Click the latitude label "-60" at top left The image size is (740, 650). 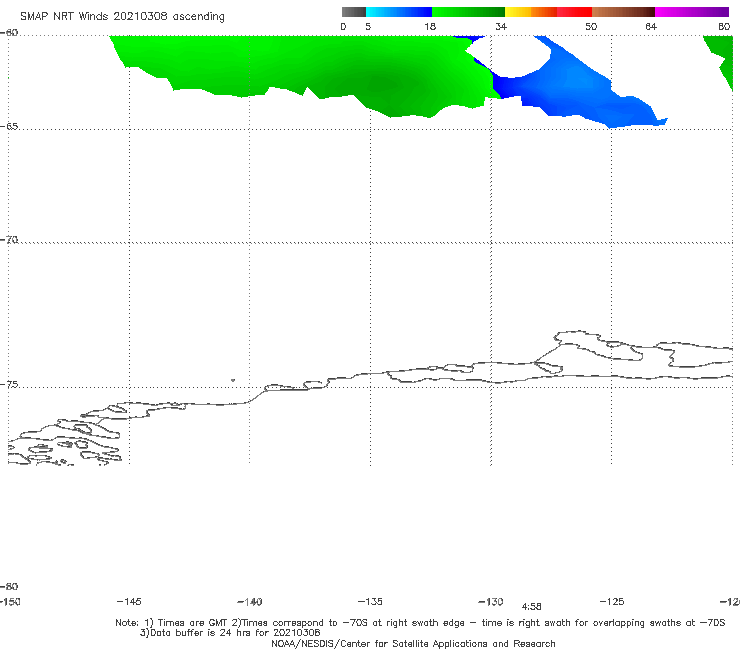click(9, 33)
